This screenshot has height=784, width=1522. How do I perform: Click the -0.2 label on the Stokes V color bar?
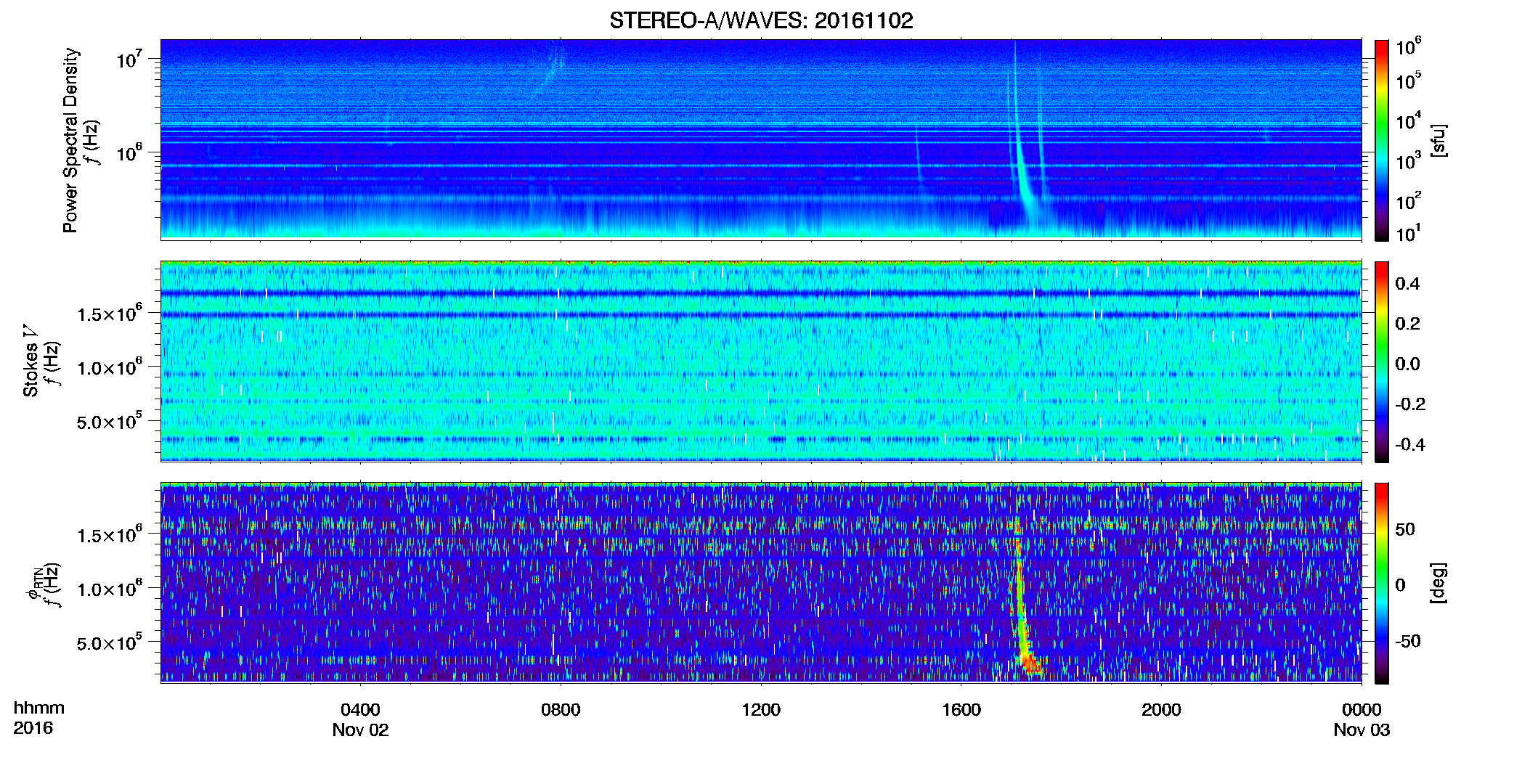tap(1410, 404)
